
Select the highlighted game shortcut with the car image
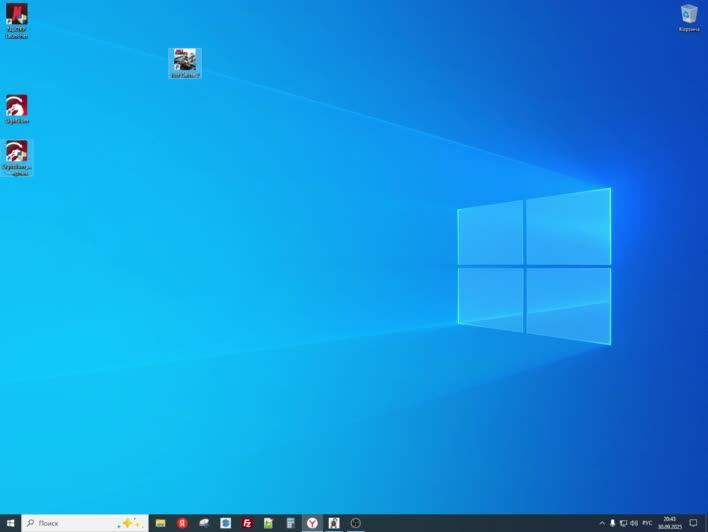[185, 63]
